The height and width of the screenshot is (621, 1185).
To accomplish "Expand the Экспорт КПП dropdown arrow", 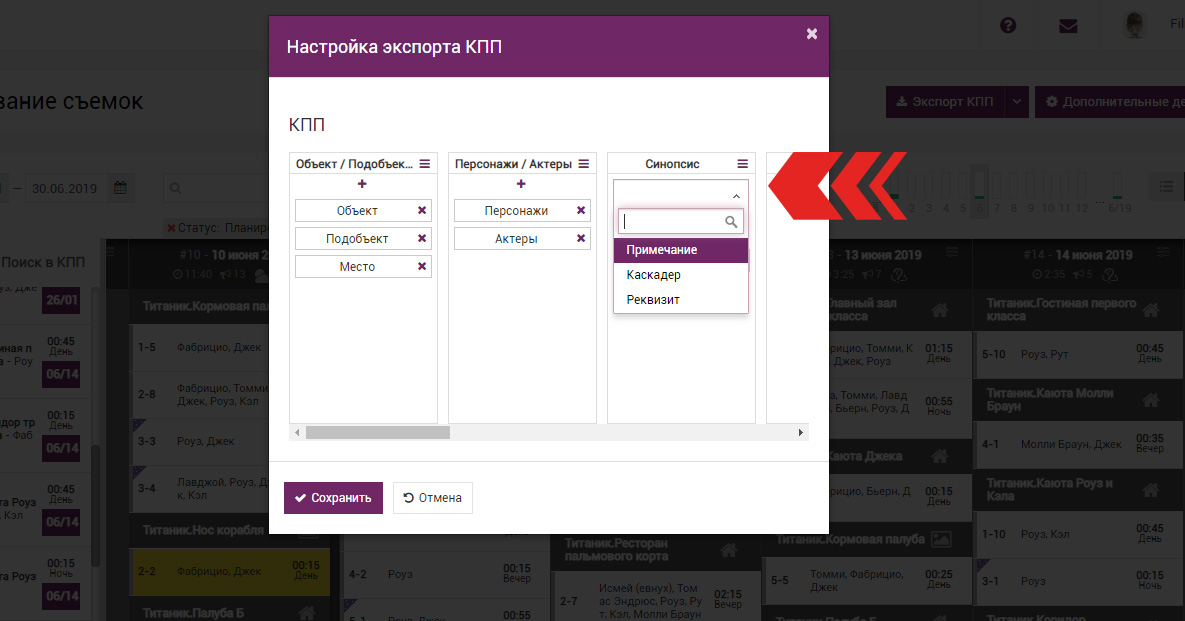I will (1017, 101).
